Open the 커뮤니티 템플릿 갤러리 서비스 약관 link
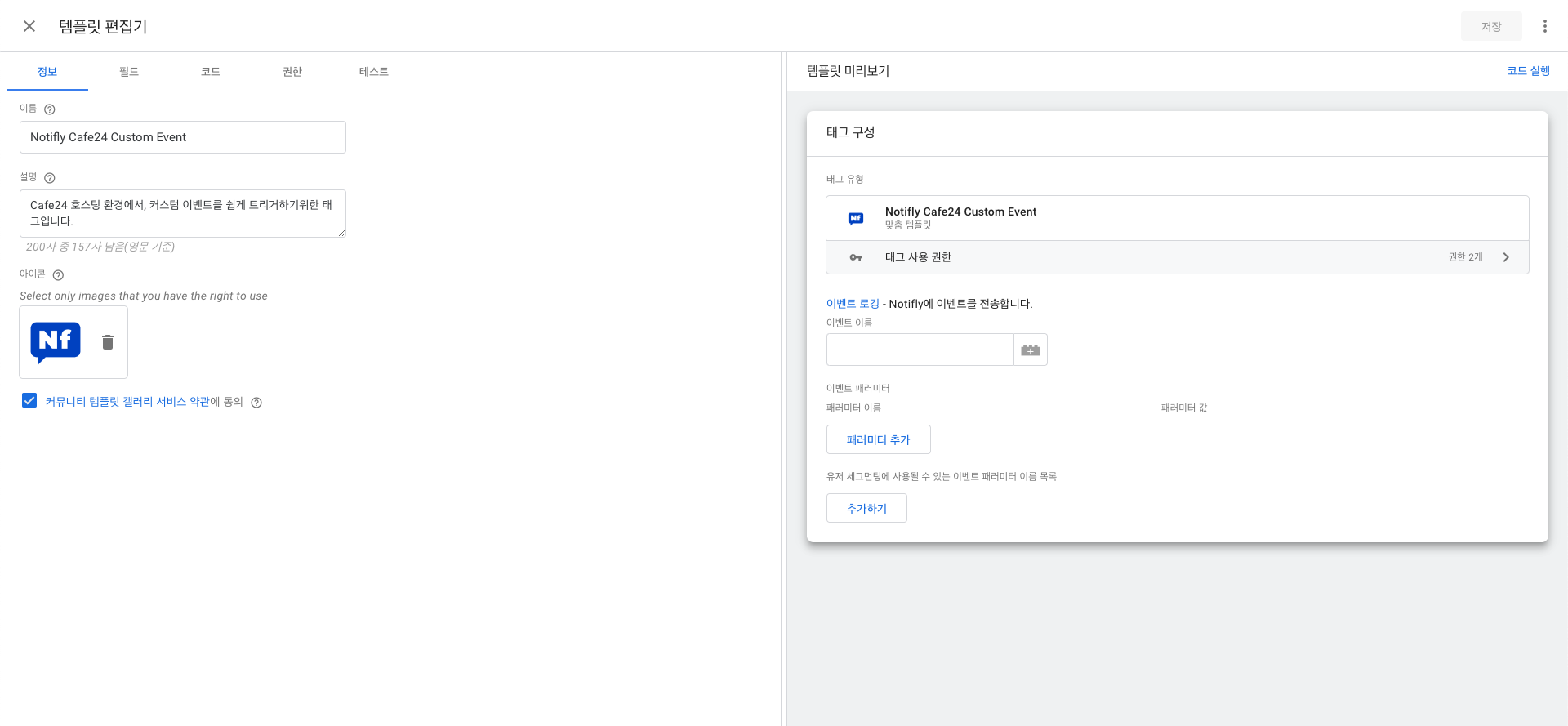1568x726 pixels. (x=127, y=402)
